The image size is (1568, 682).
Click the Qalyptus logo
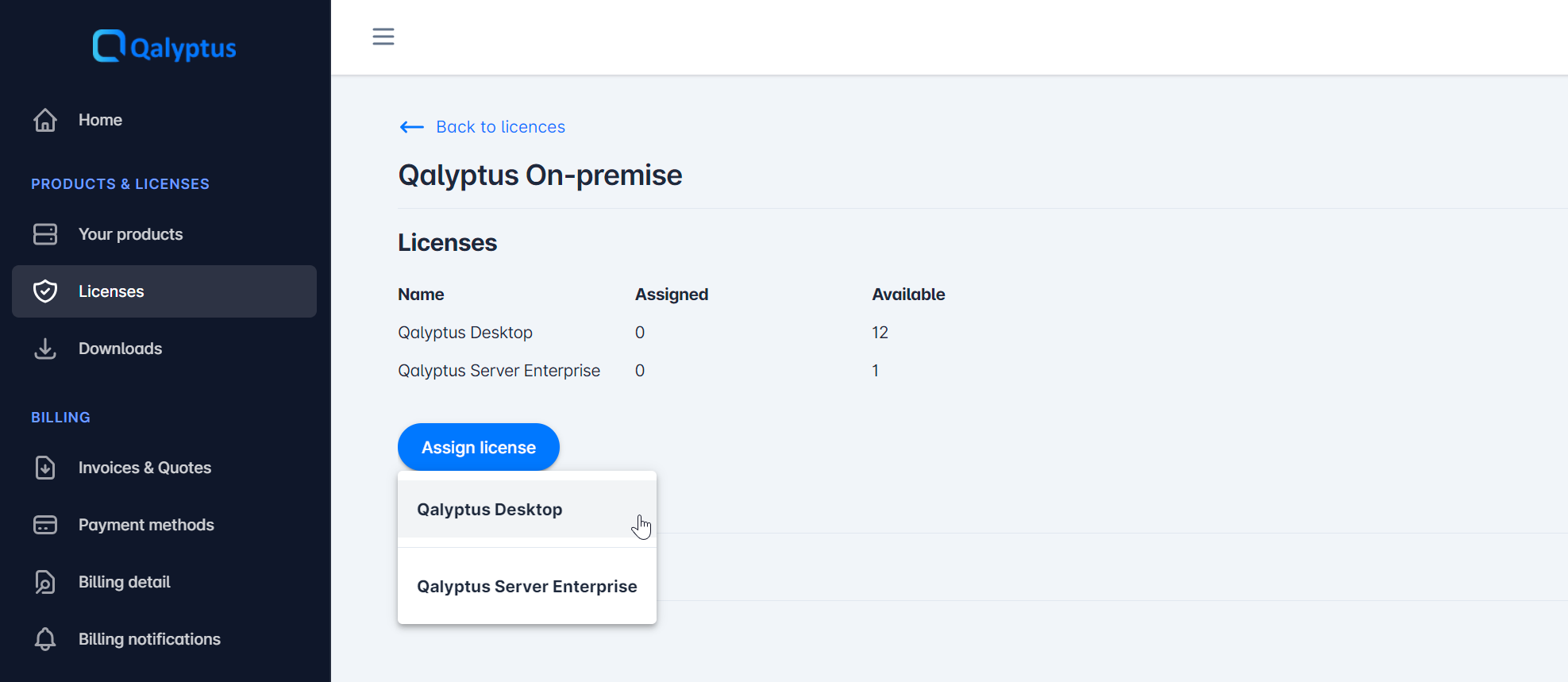[x=164, y=47]
